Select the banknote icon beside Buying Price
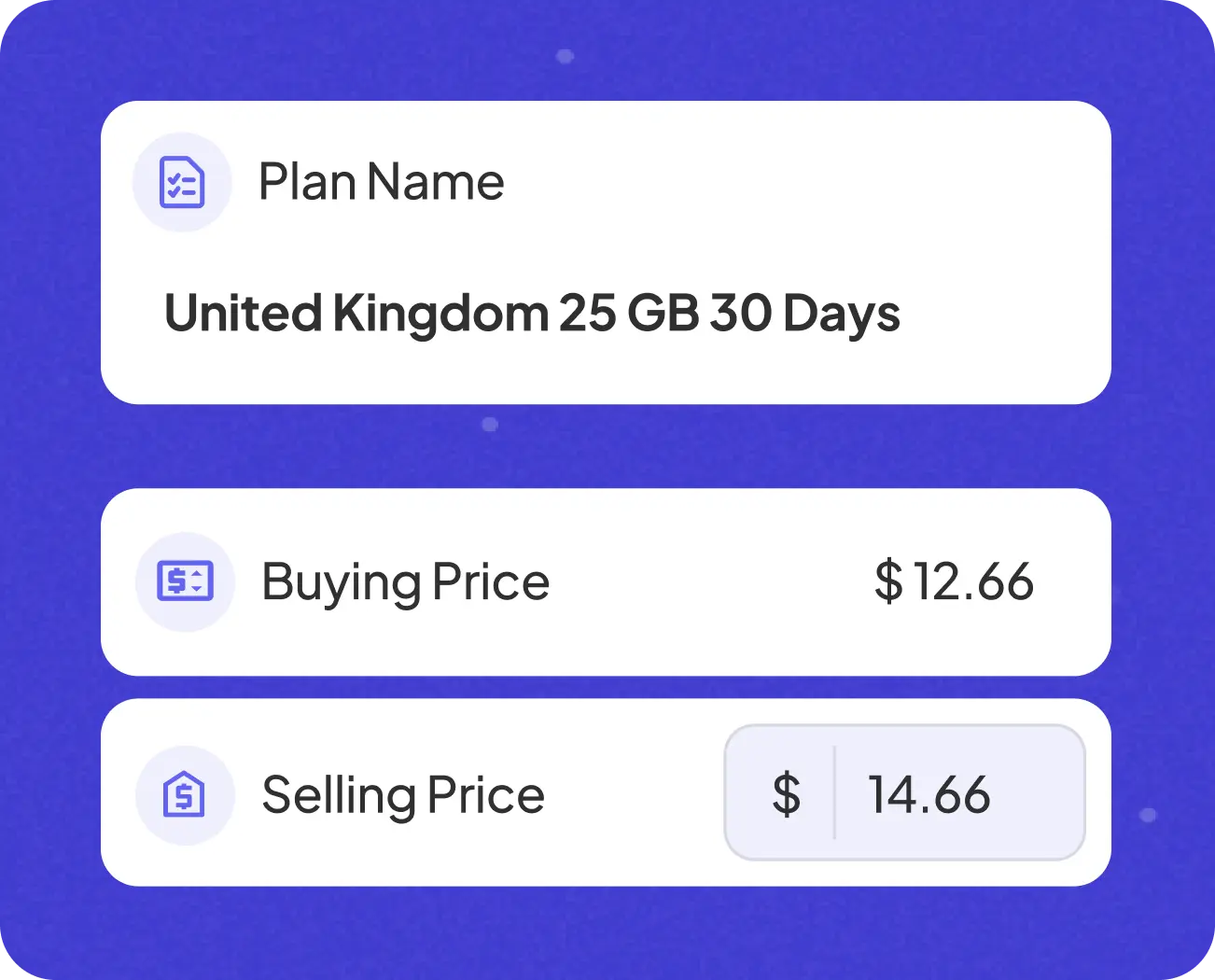Screen dimensions: 1215x980 coord(186,581)
